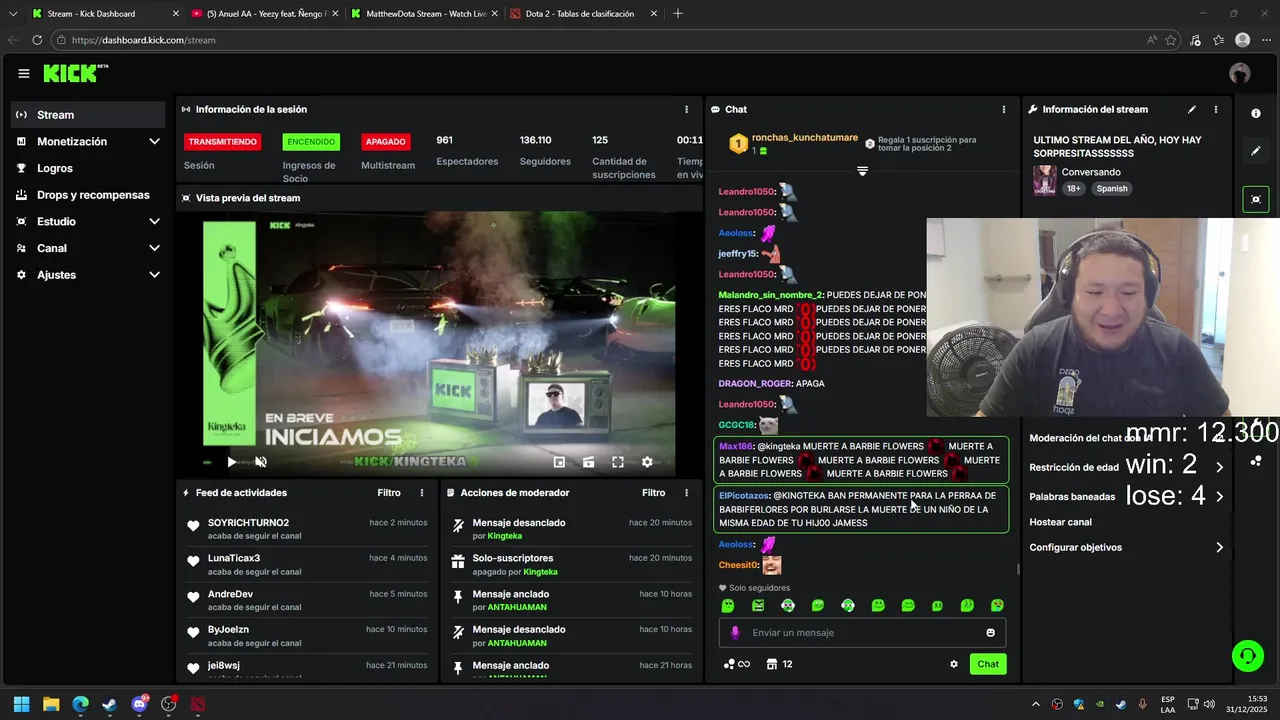Click the microphone icon in chat input

tap(735, 632)
